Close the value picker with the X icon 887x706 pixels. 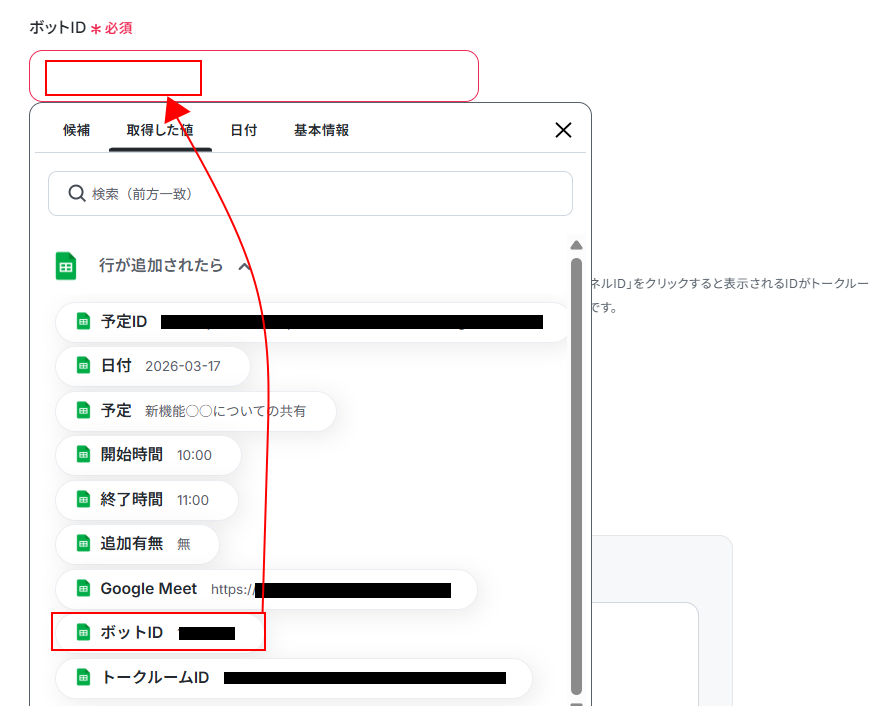coord(563,130)
